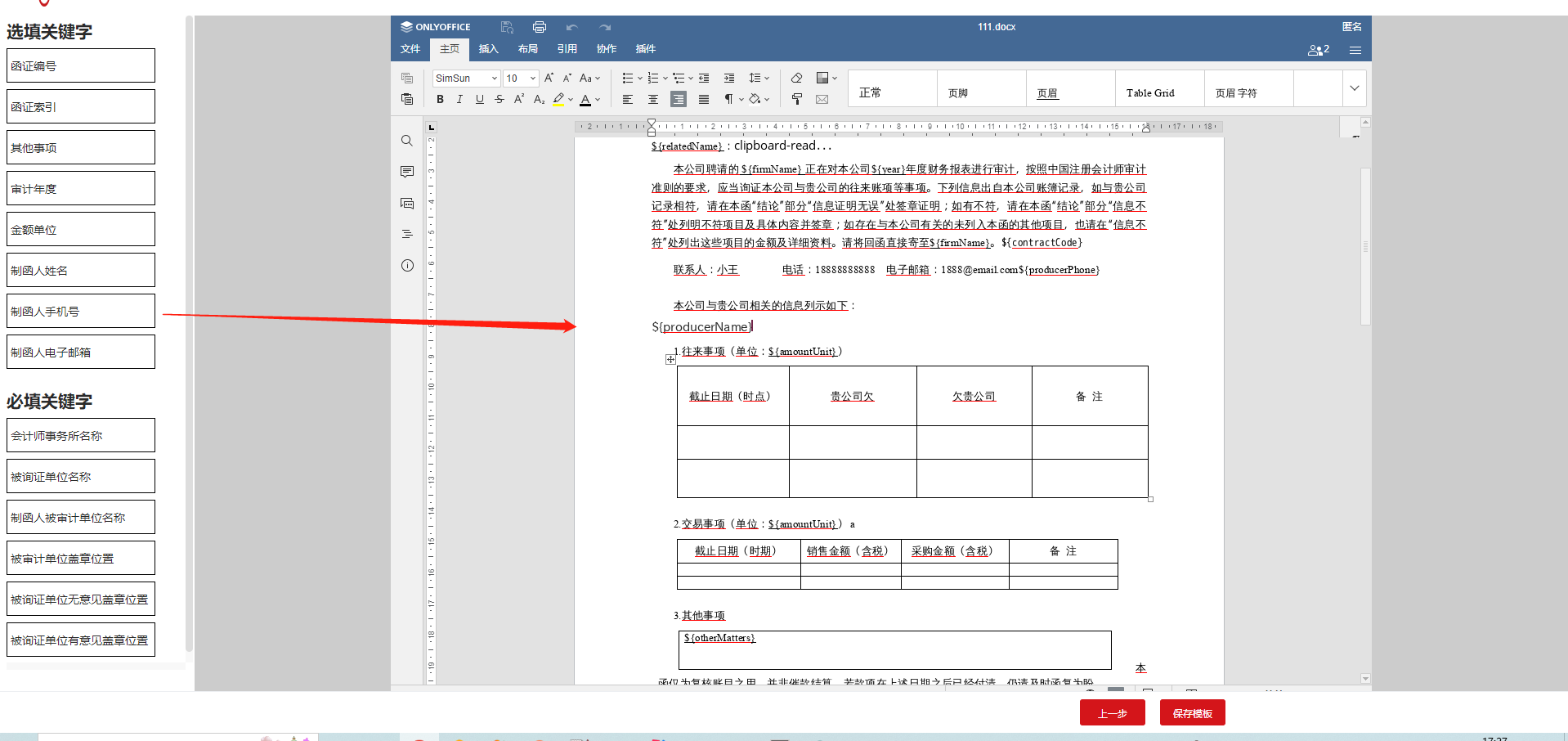Open the Chat panel in the sidebar
Viewport: 1568px width, 741px height.
point(407,203)
